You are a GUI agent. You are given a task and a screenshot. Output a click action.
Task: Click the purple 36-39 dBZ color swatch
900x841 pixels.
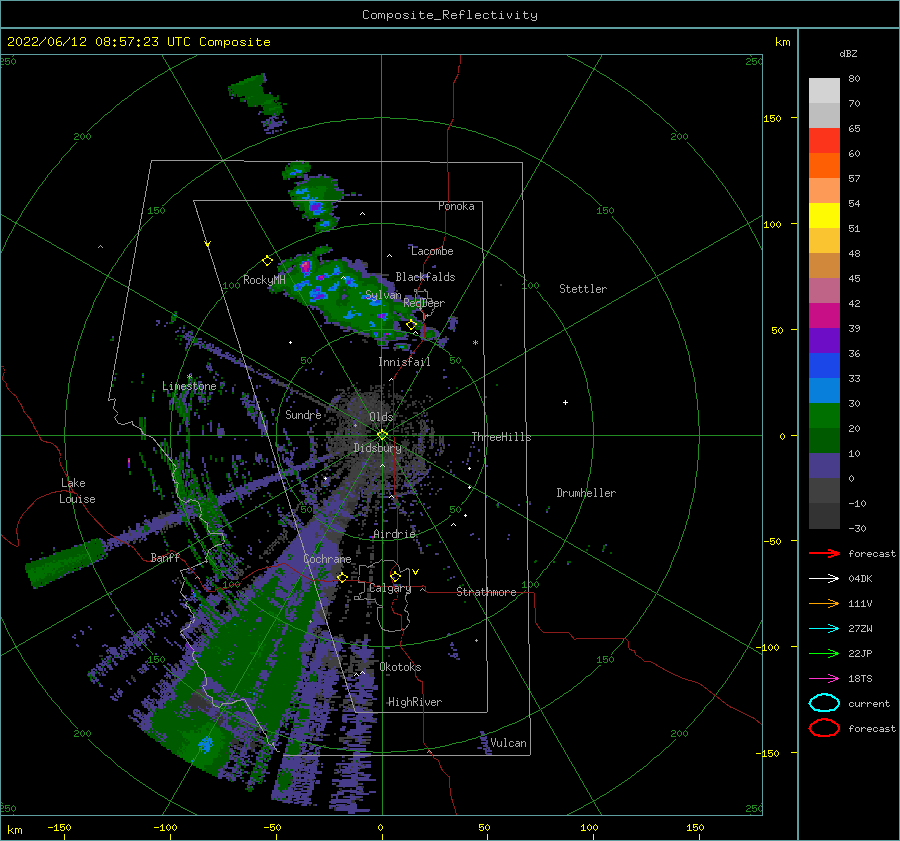coord(824,340)
